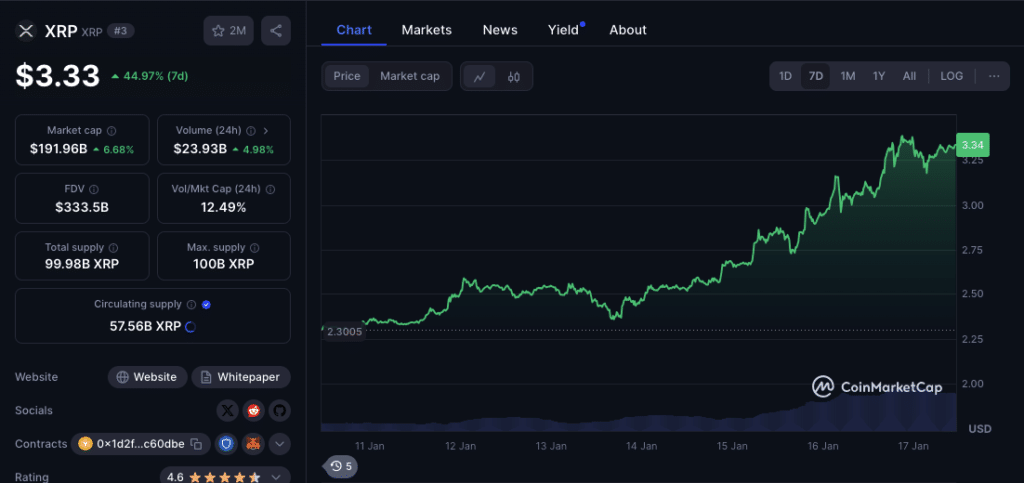Click the history events badge showing 5
The width and height of the screenshot is (1024, 483).
click(x=341, y=466)
